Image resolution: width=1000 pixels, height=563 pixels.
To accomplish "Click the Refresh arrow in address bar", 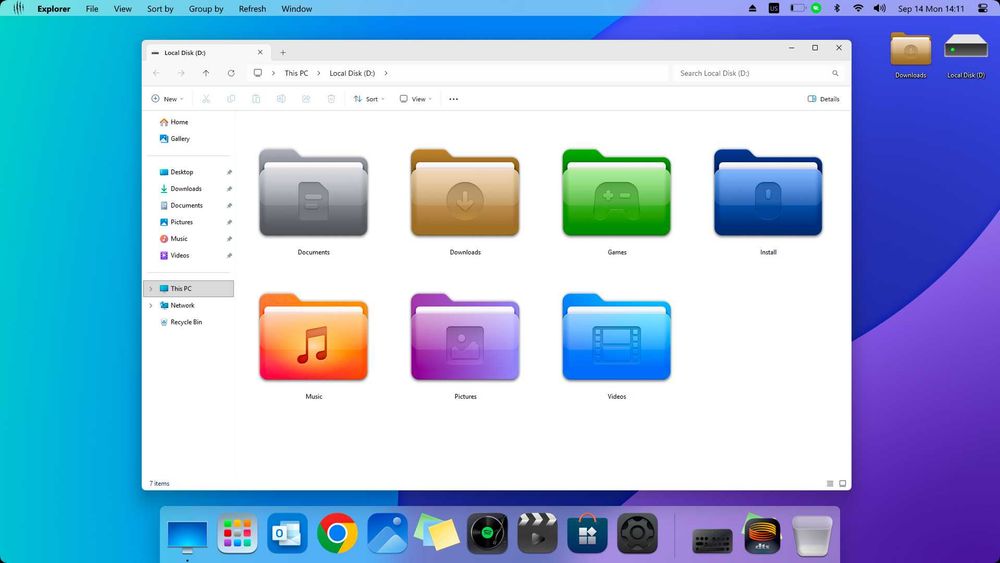I will pyautogui.click(x=231, y=73).
